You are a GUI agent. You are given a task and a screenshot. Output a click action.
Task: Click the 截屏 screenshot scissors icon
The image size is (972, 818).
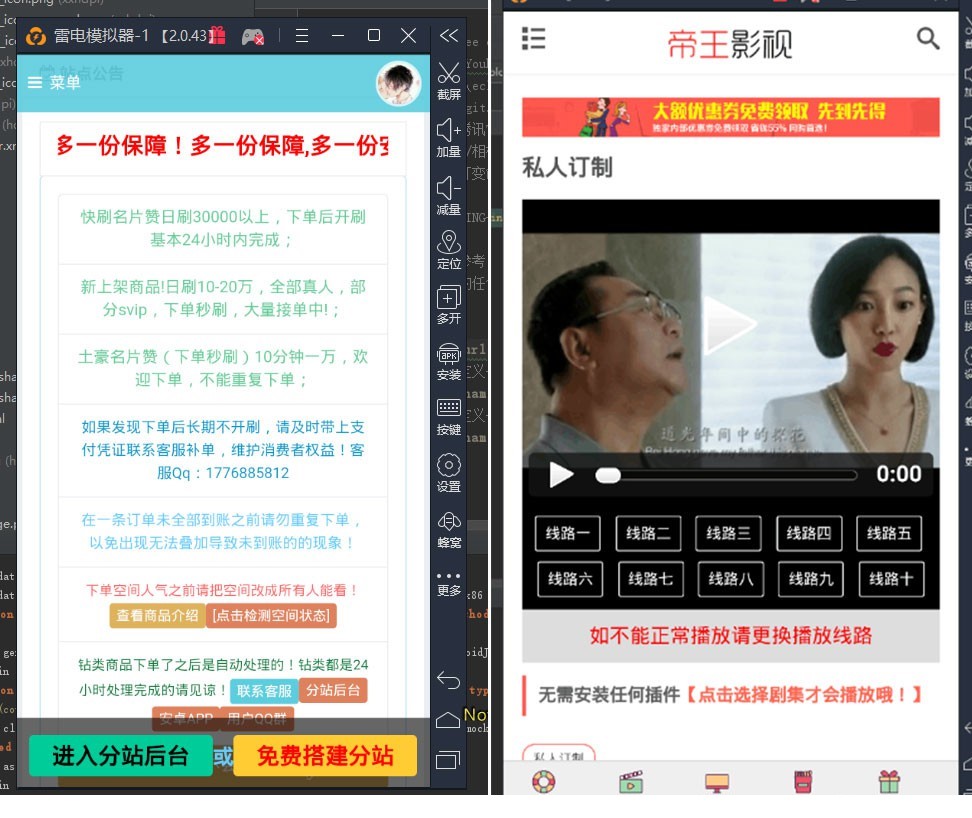[449, 81]
